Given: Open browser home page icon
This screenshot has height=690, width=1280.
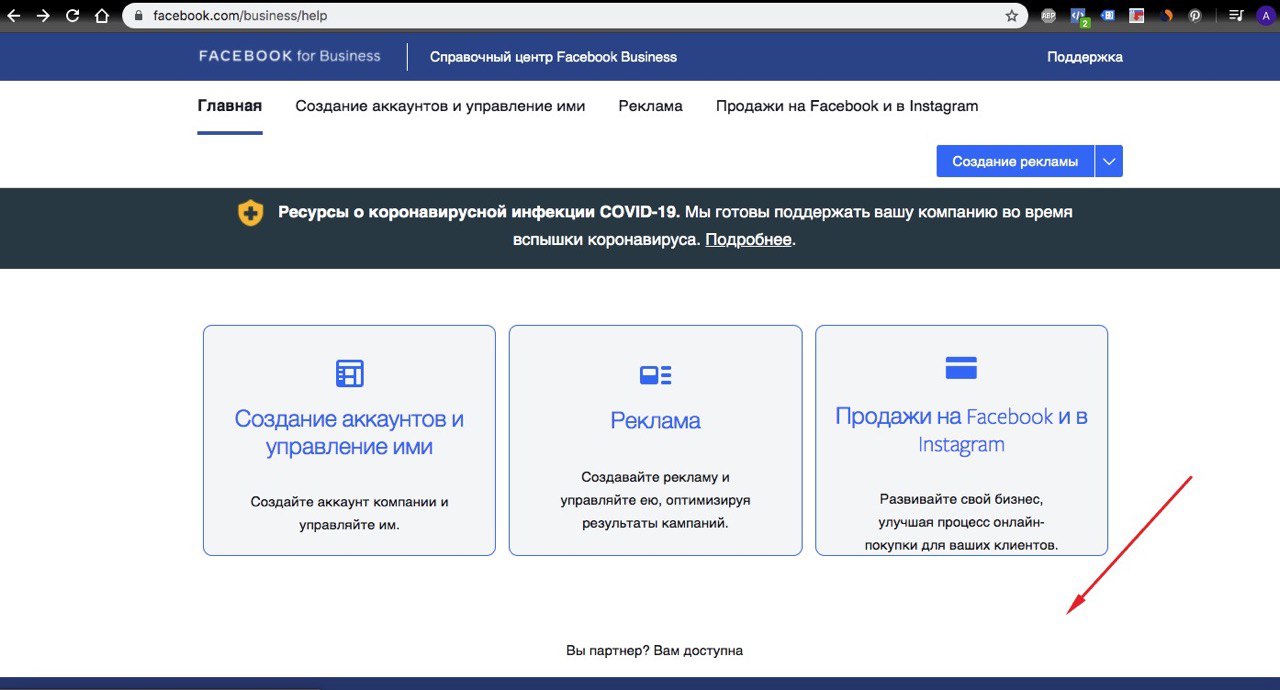Looking at the screenshot, I should pos(101,16).
